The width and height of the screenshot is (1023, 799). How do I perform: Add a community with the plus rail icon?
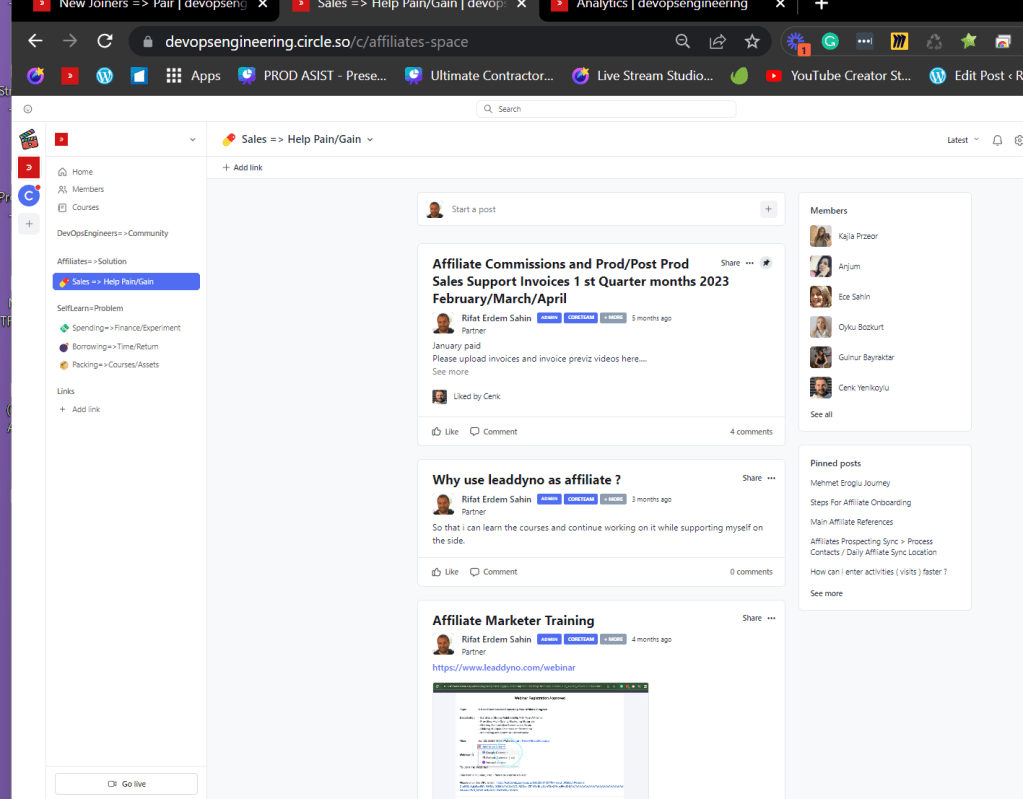[29, 224]
